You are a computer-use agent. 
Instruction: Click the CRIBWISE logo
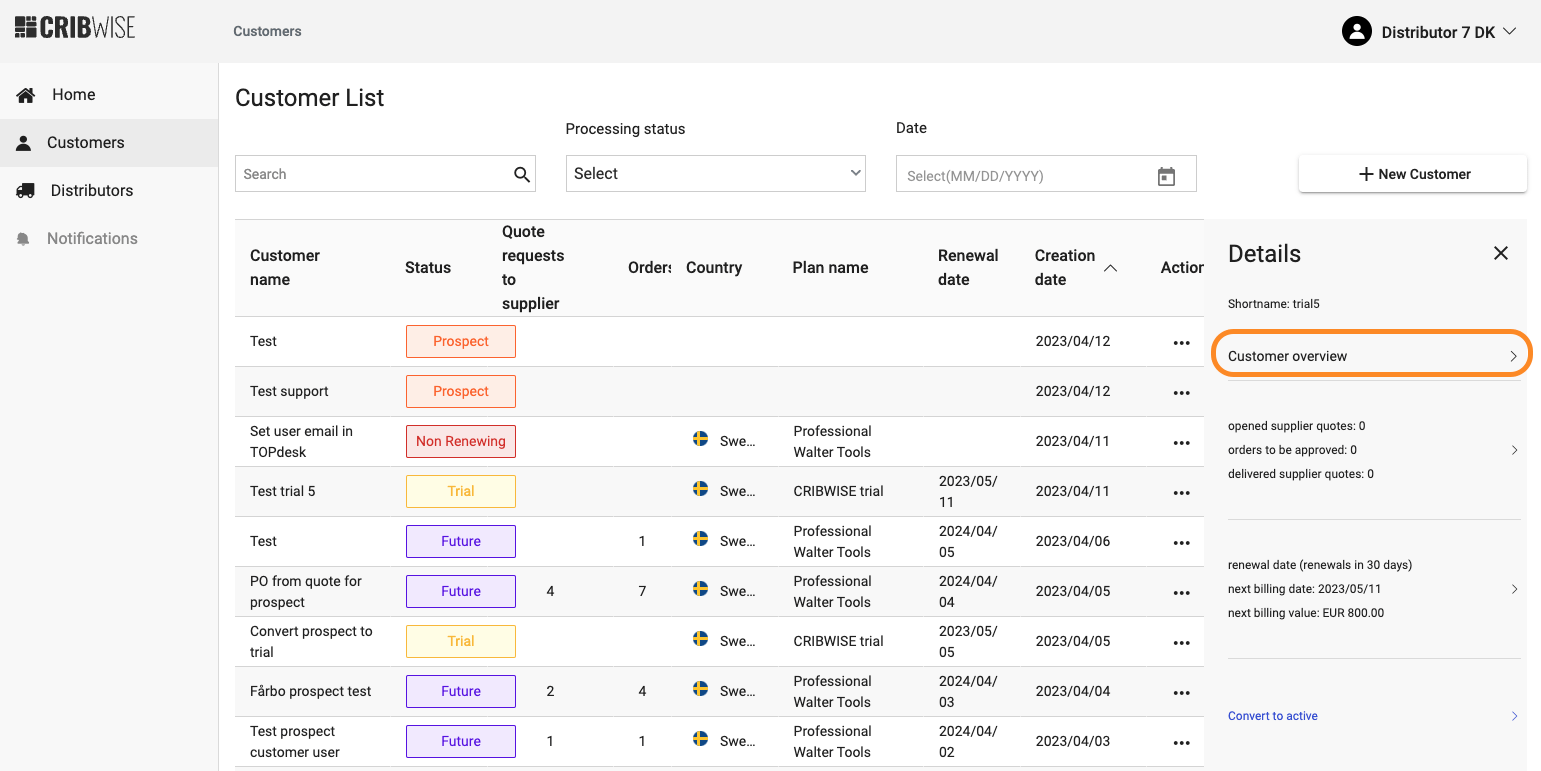[x=75, y=27]
